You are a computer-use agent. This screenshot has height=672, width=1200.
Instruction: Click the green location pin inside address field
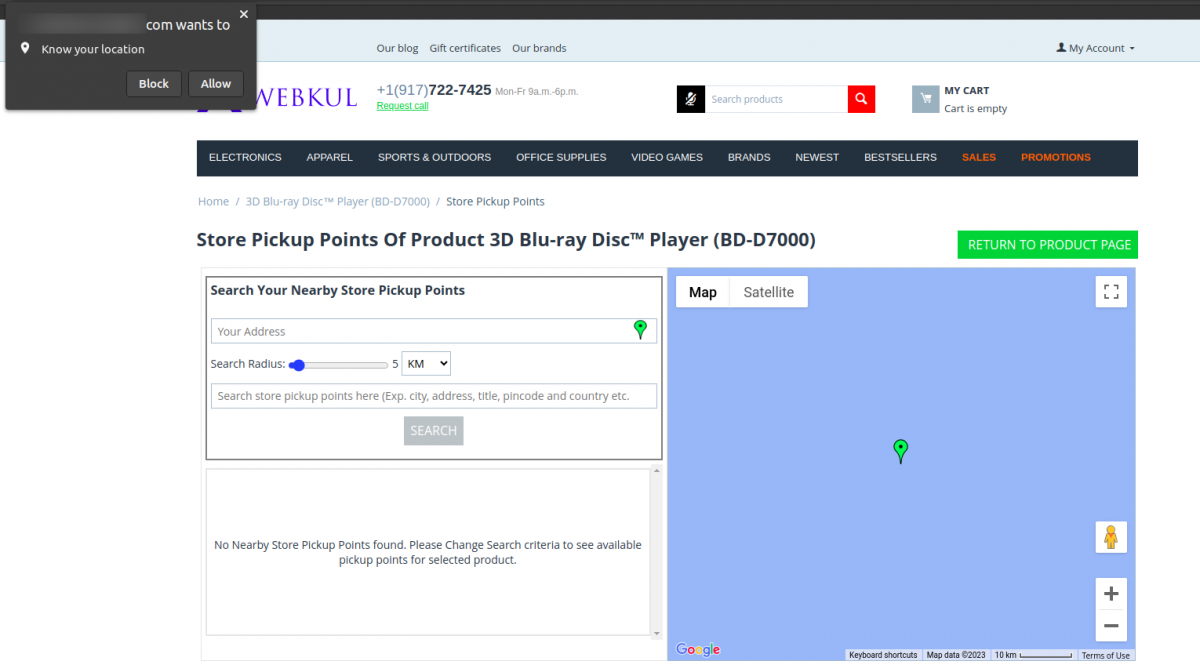click(641, 328)
